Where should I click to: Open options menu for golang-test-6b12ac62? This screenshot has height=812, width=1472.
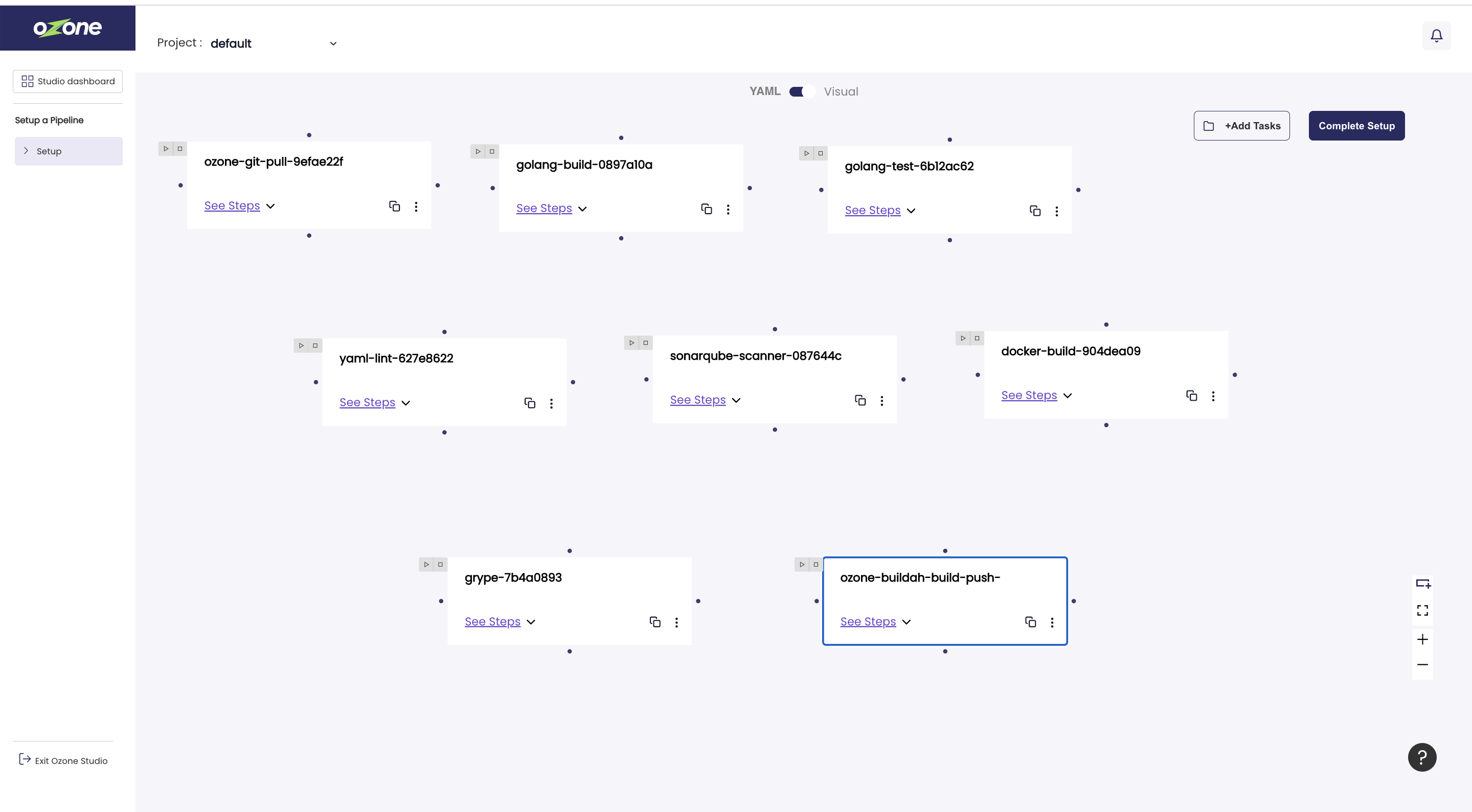coord(1056,211)
